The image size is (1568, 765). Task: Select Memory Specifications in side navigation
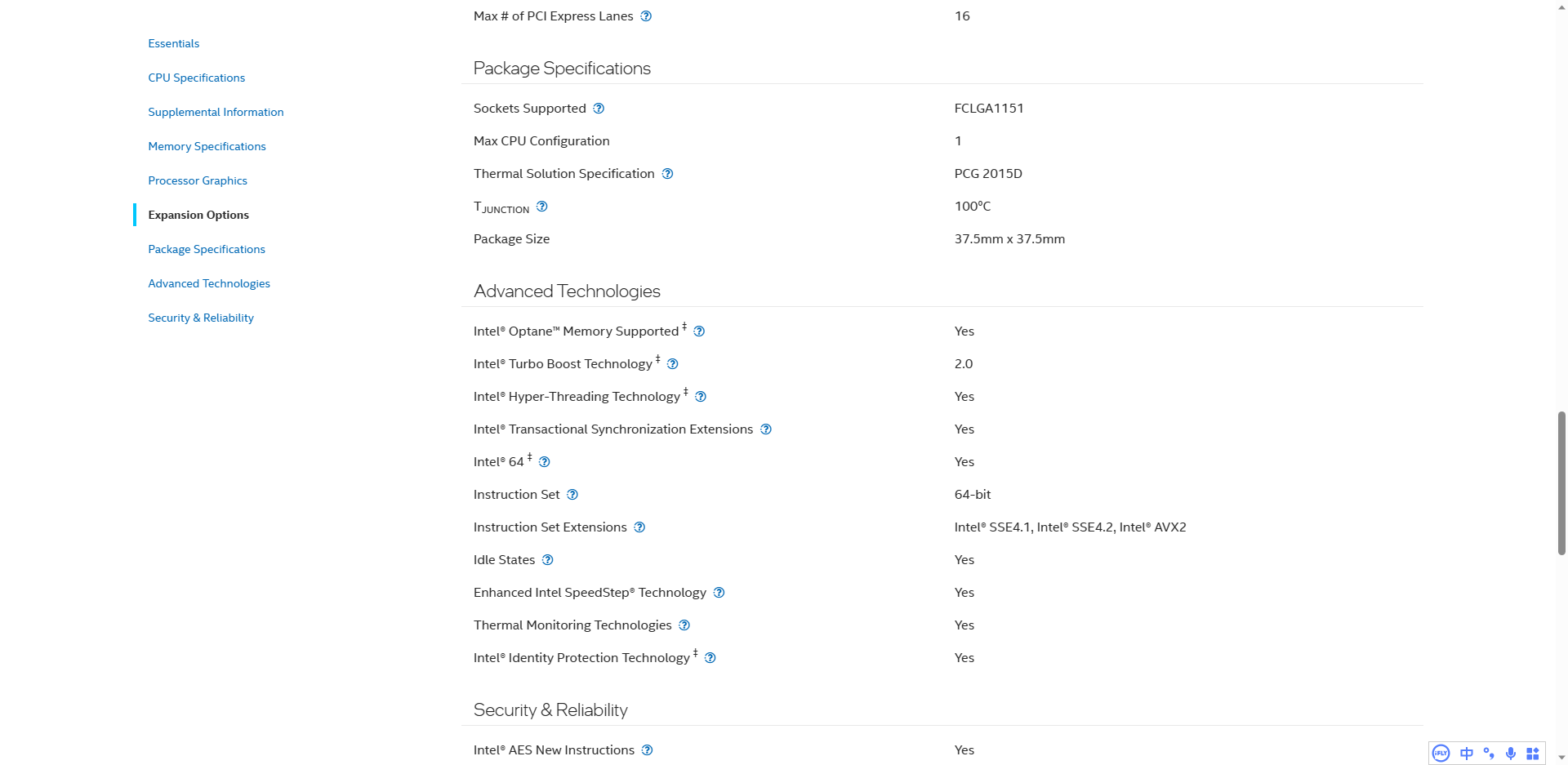click(207, 146)
